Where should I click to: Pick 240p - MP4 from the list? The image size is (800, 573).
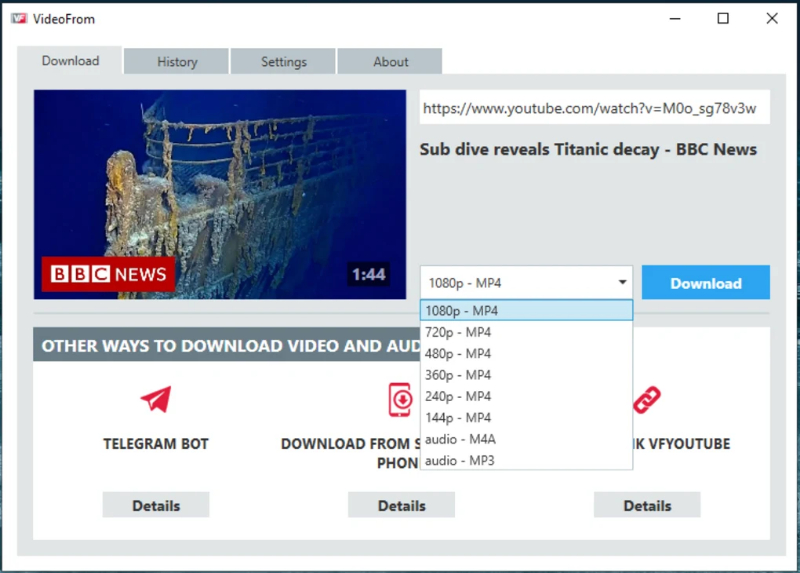click(526, 396)
